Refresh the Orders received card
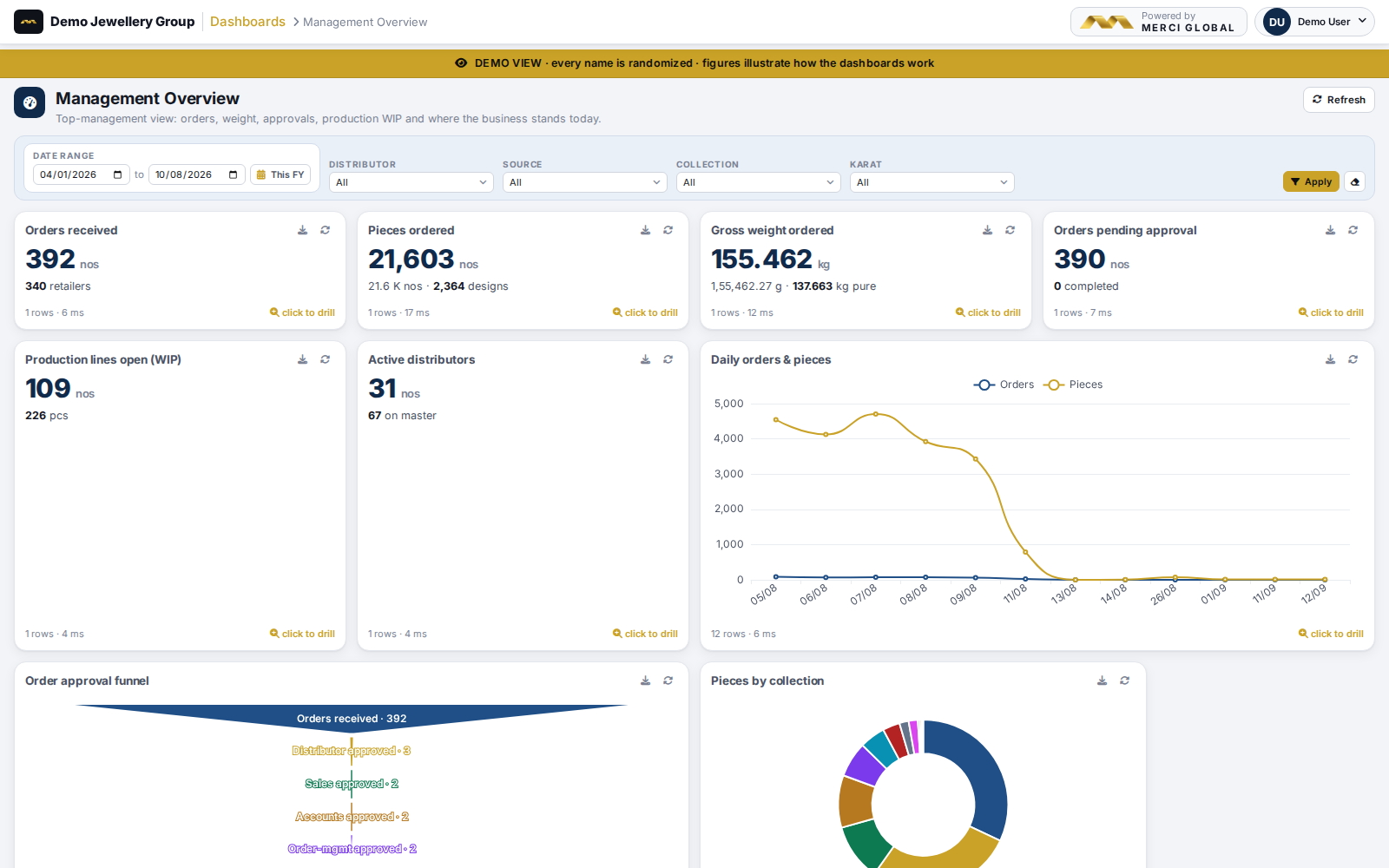The height and width of the screenshot is (868, 1389). tap(325, 230)
